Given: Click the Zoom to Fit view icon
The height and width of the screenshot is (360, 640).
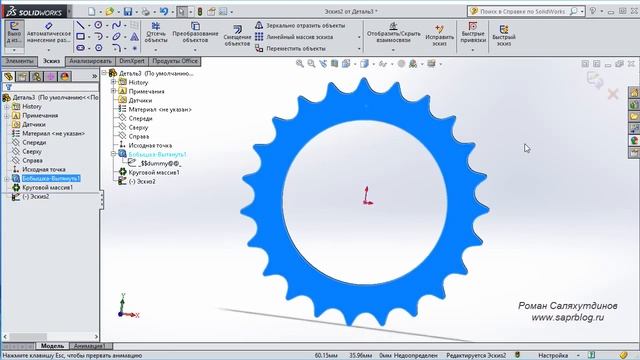Looking at the screenshot, I should [300, 64].
